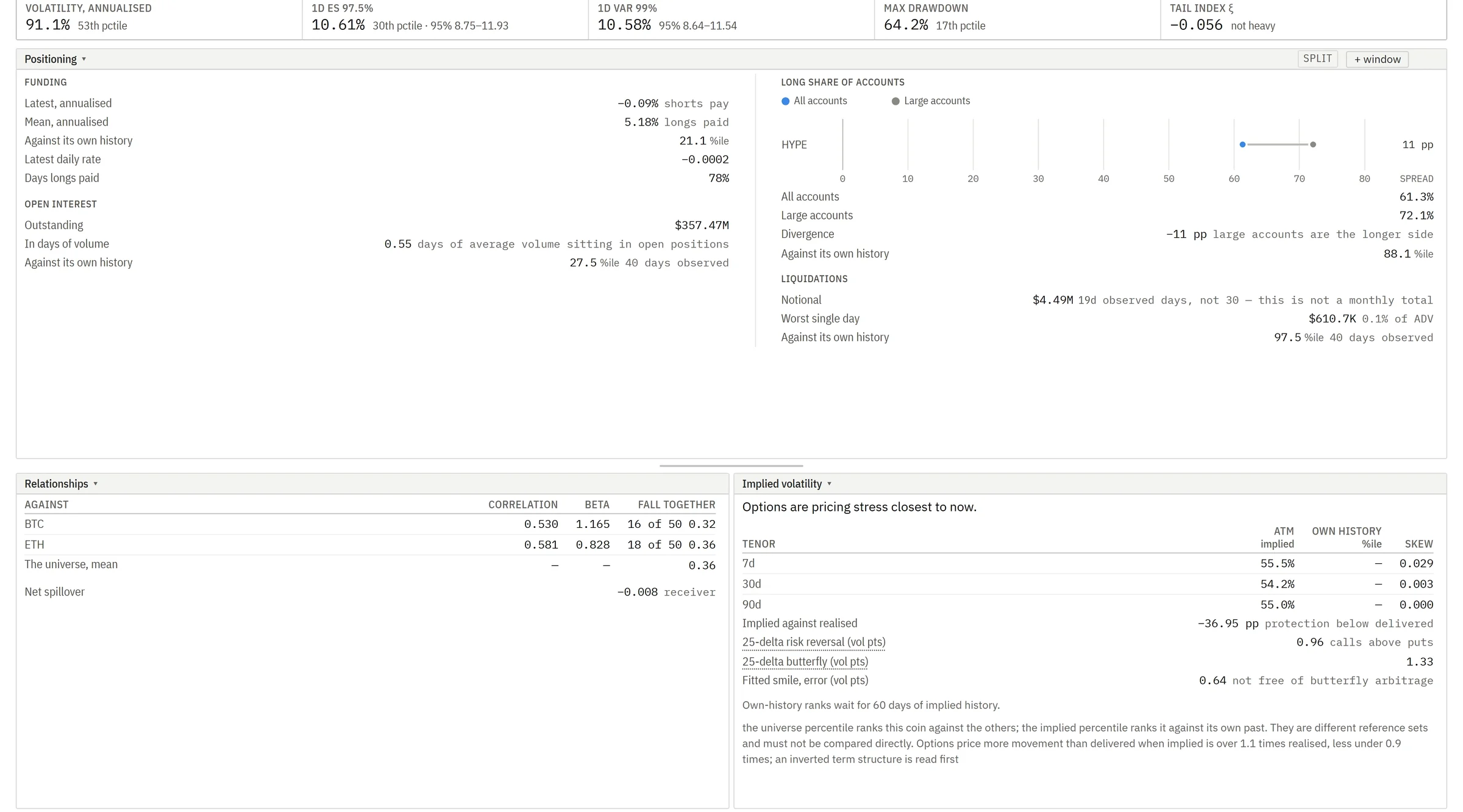
Task: Click 1D VAR 99% value 10.58%
Action: pyautogui.click(x=624, y=25)
